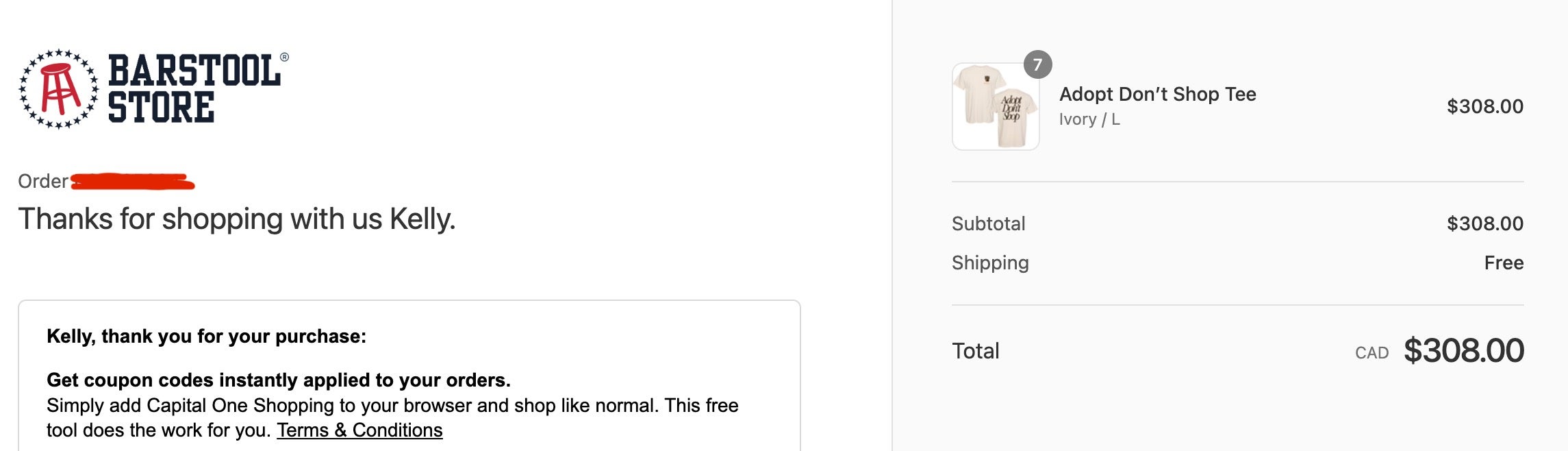Click the Free shipping value
This screenshot has width=1568, height=451.
point(1504,263)
